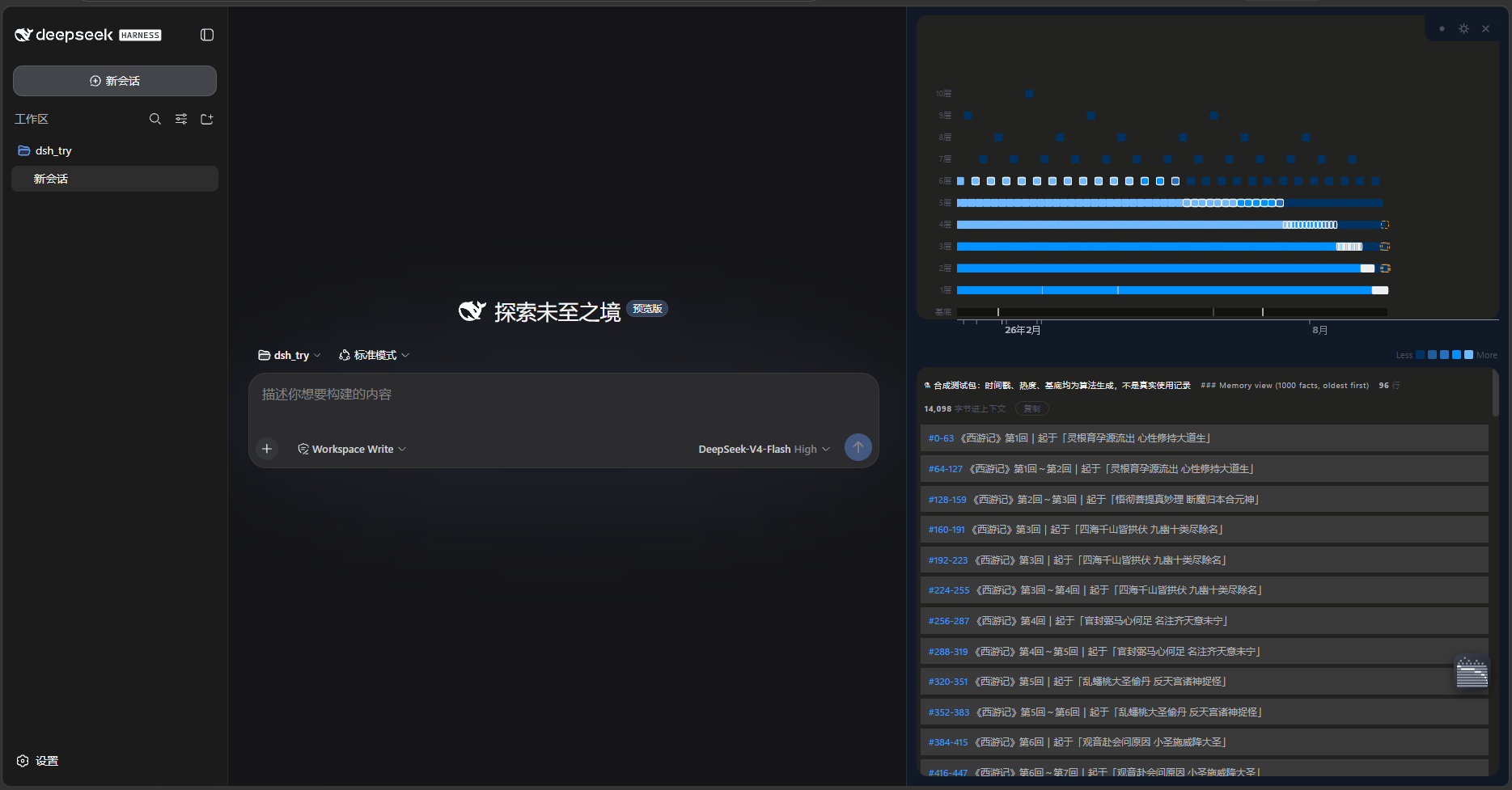Click the 14,098 字节进上下文 counter

pyautogui.click(x=964, y=409)
